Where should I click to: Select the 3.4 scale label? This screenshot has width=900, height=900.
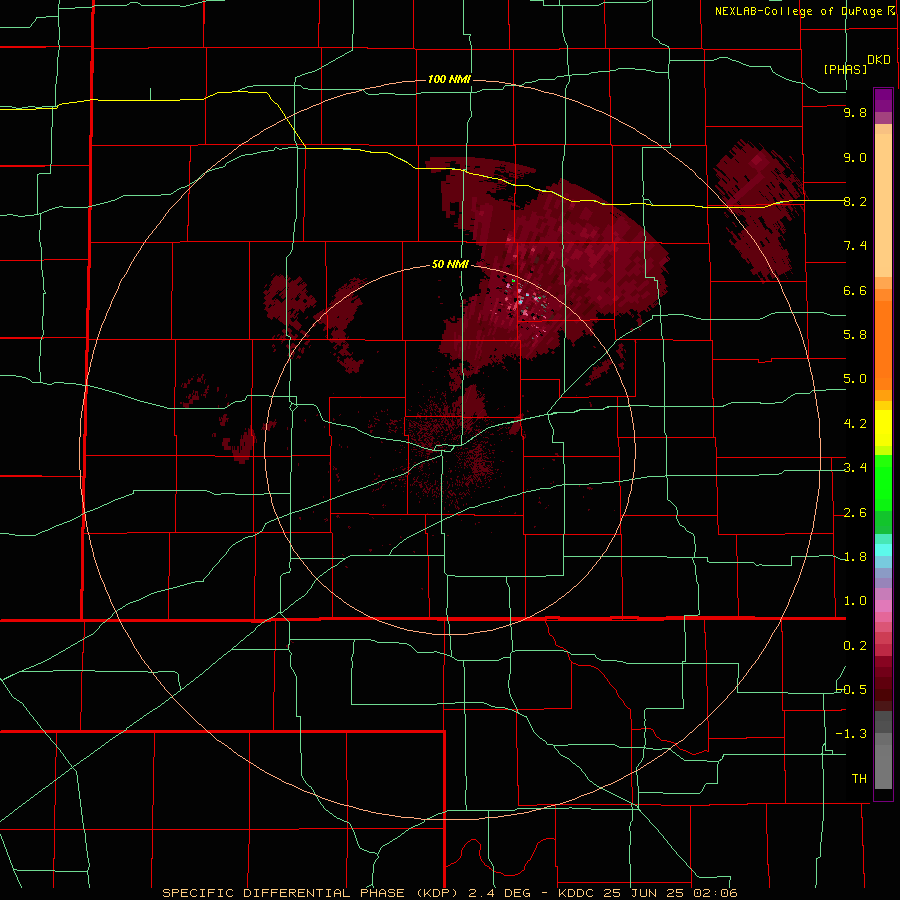855,468
